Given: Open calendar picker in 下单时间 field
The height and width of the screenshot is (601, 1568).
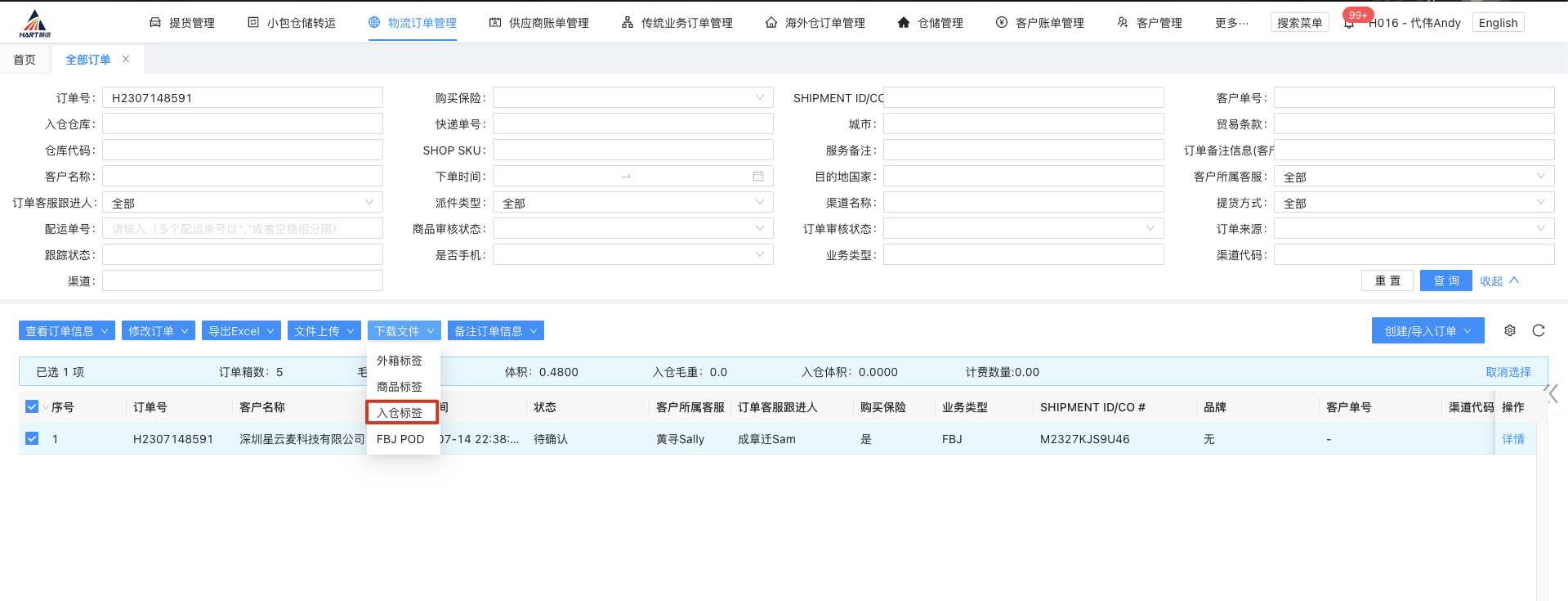Looking at the screenshot, I should 758,177.
